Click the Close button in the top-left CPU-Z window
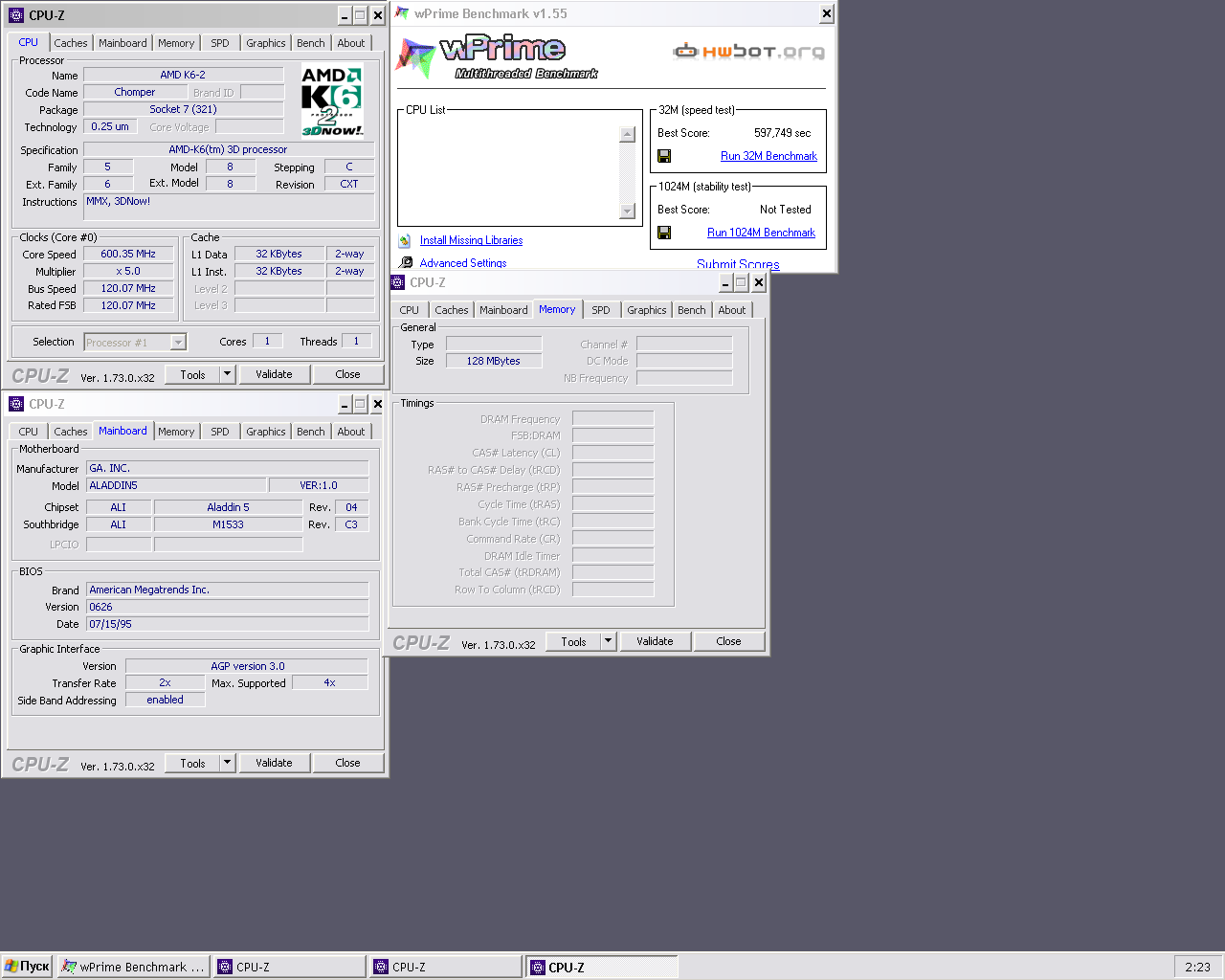Image resolution: width=1225 pixels, height=980 pixels. tap(347, 374)
